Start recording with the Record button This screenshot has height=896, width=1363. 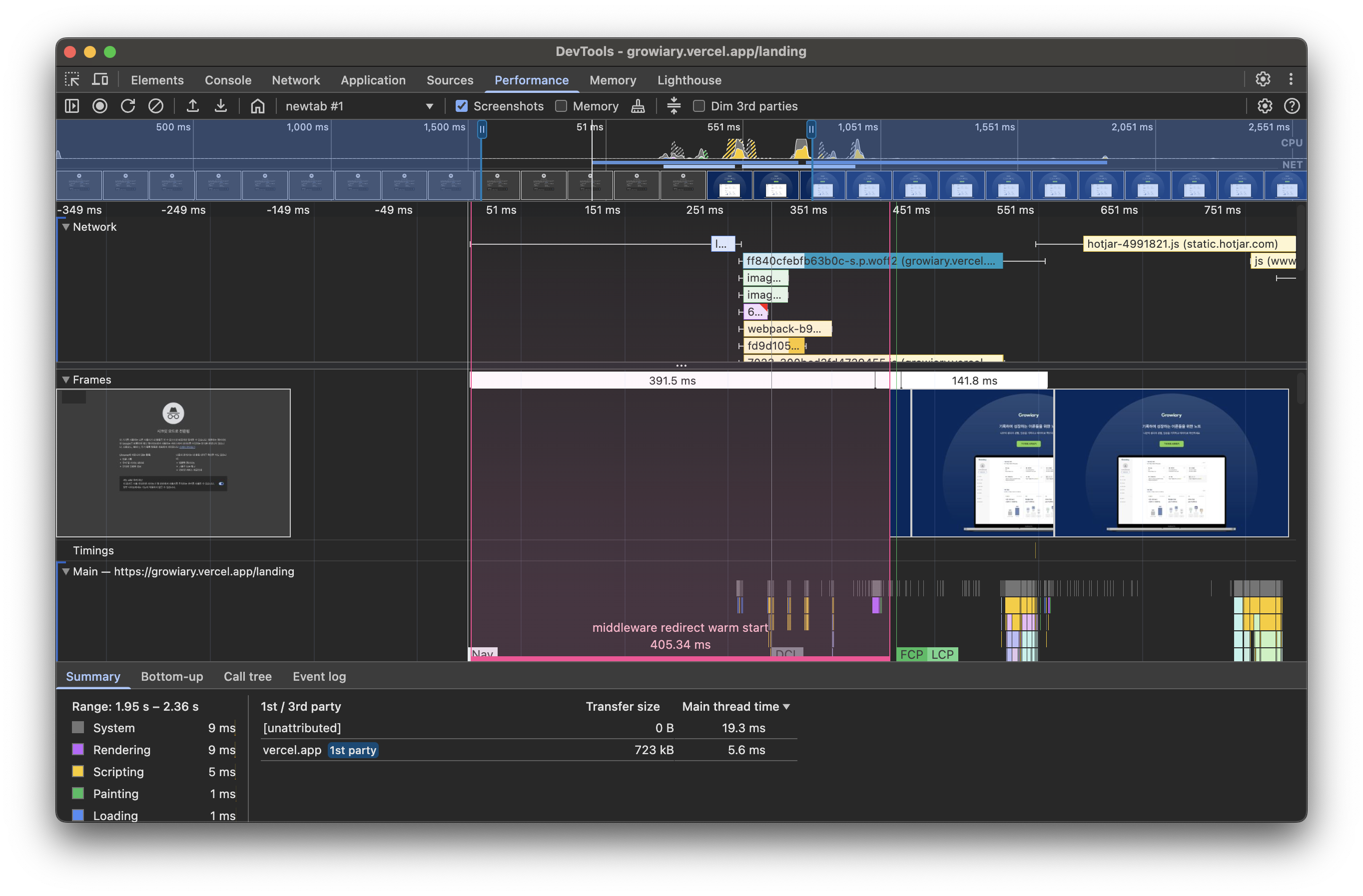tap(100, 106)
